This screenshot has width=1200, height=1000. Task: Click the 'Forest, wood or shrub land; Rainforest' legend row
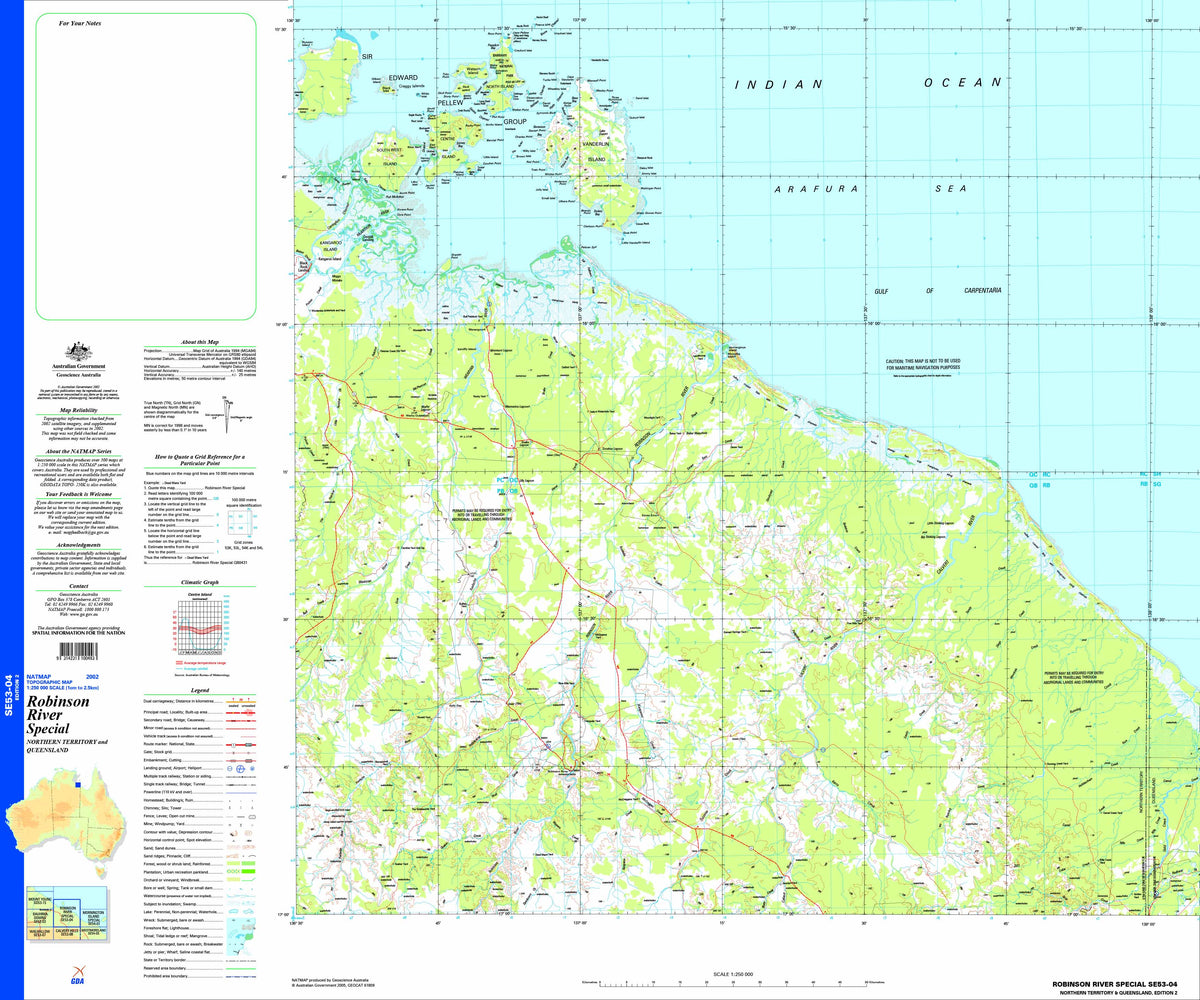tap(200, 864)
